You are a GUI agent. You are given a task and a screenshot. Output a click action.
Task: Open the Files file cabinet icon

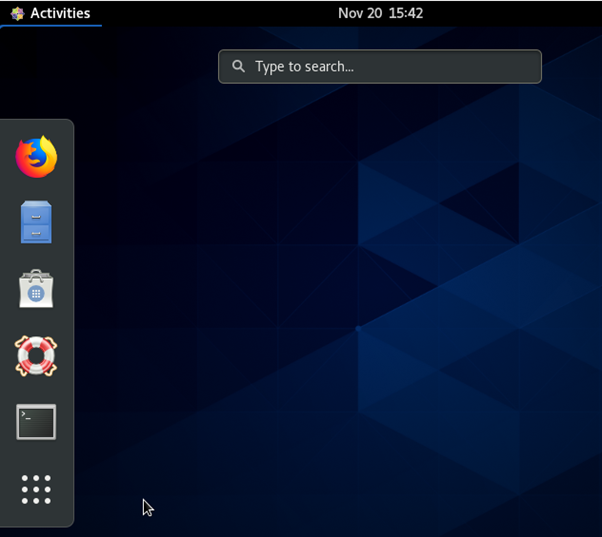[x=36, y=222]
